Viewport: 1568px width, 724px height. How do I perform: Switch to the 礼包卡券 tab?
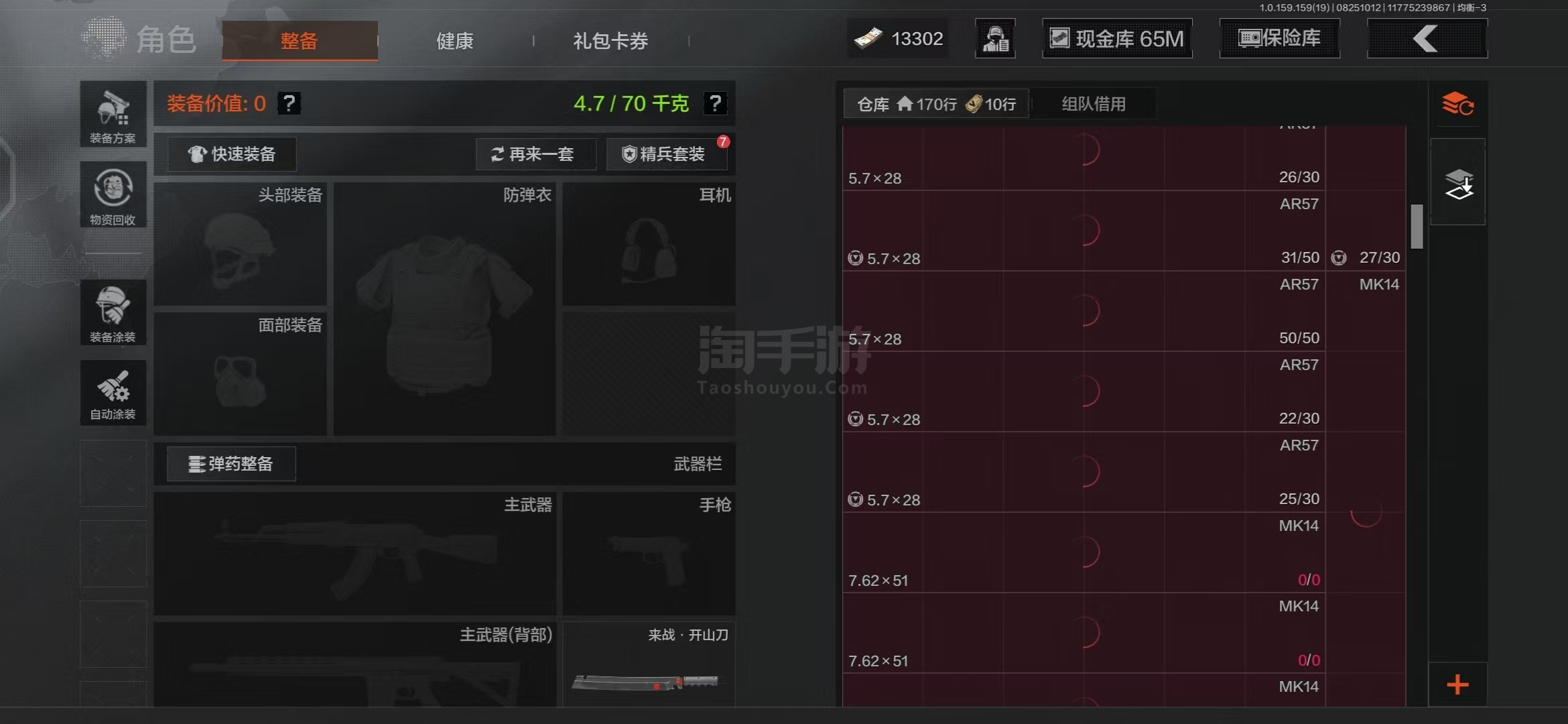pyautogui.click(x=610, y=41)
